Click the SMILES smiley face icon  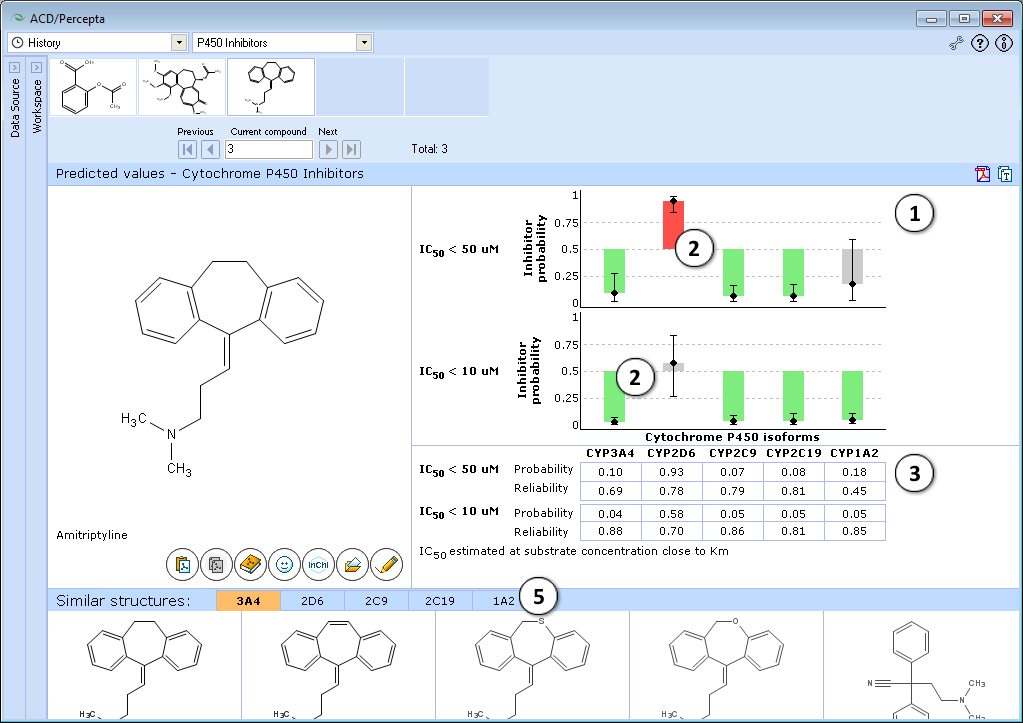(284, 564)
